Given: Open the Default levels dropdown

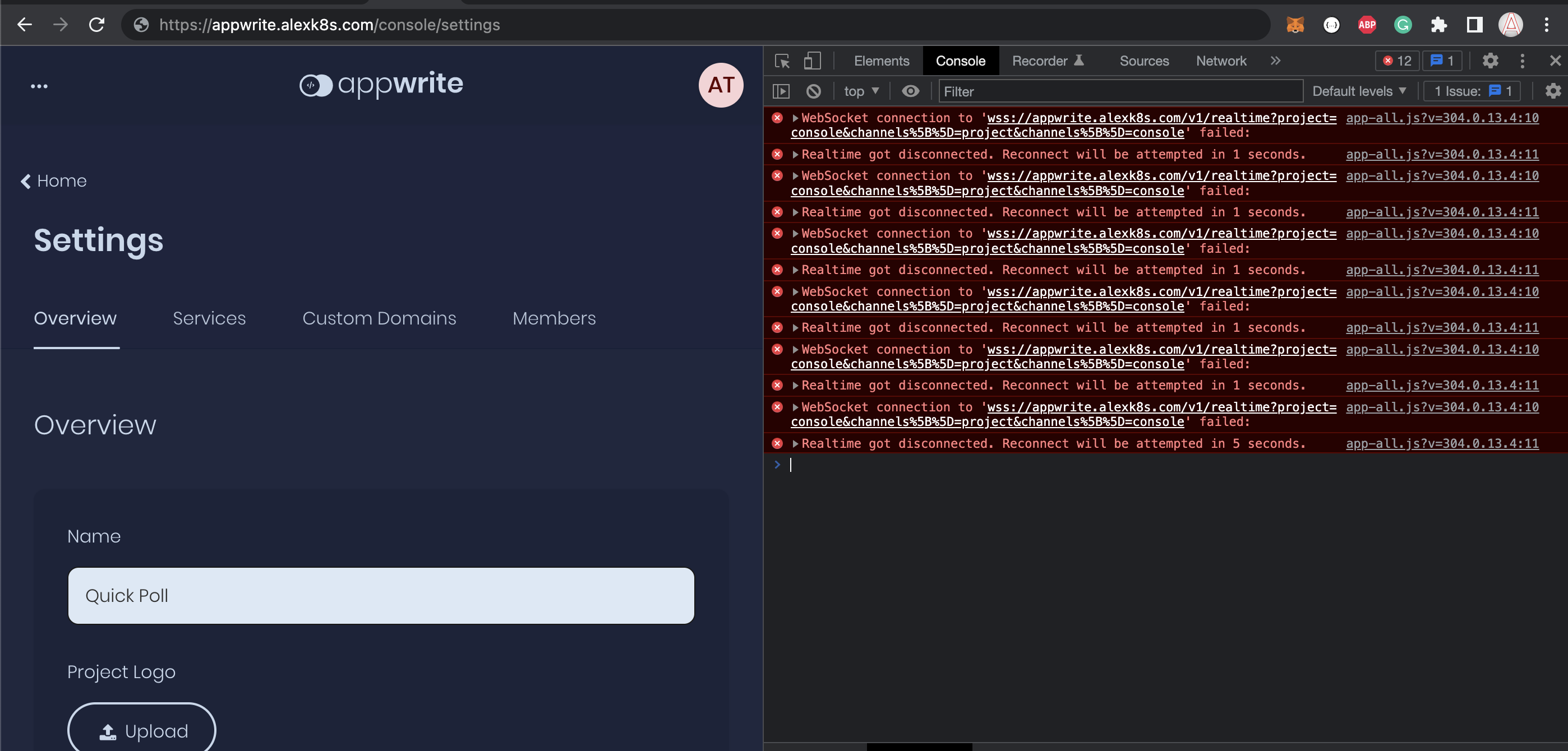Looking at the screenshot, I should coord(1359,91).
